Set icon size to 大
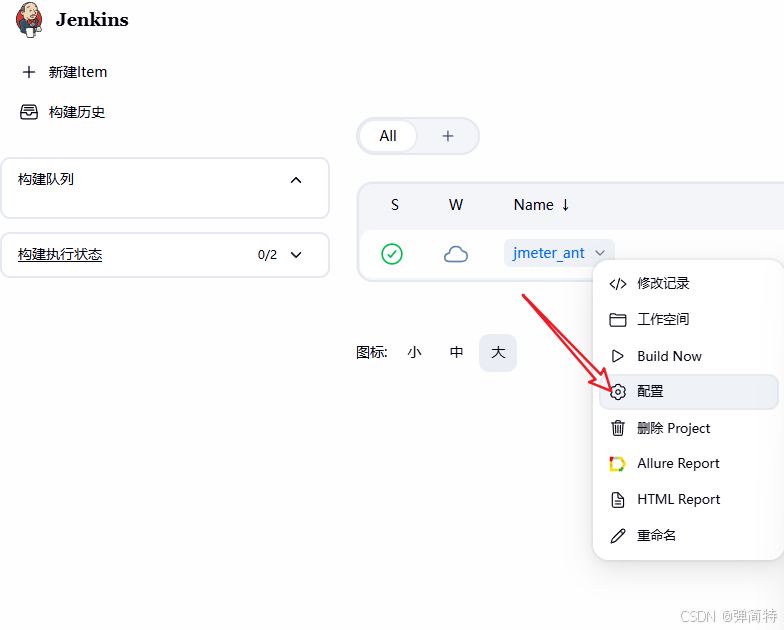Viewport: 784px width, 630px height. [x=498, y=352]
